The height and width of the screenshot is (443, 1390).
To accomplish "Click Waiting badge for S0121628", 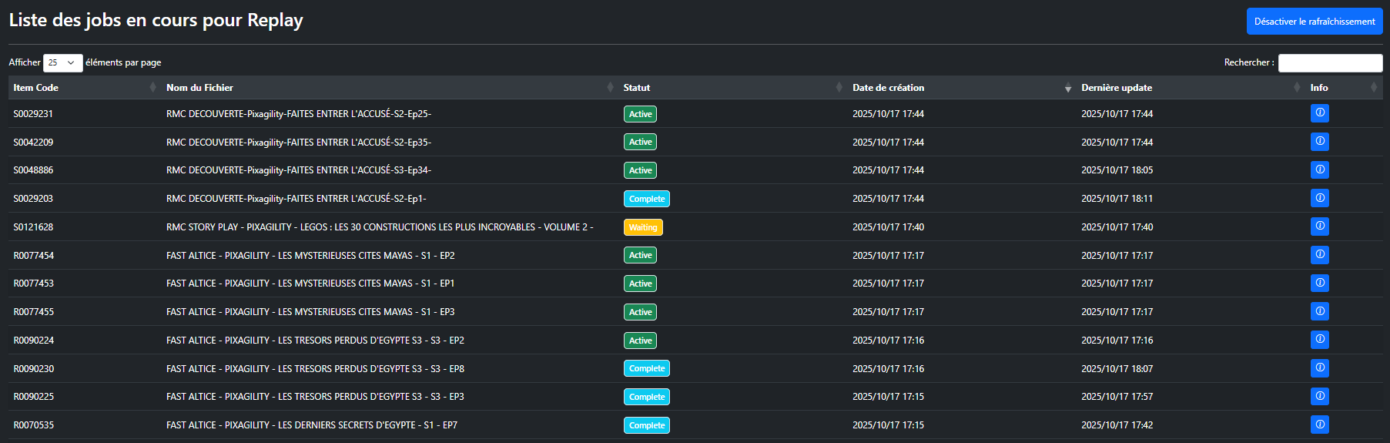I will (x=643, y=227).
